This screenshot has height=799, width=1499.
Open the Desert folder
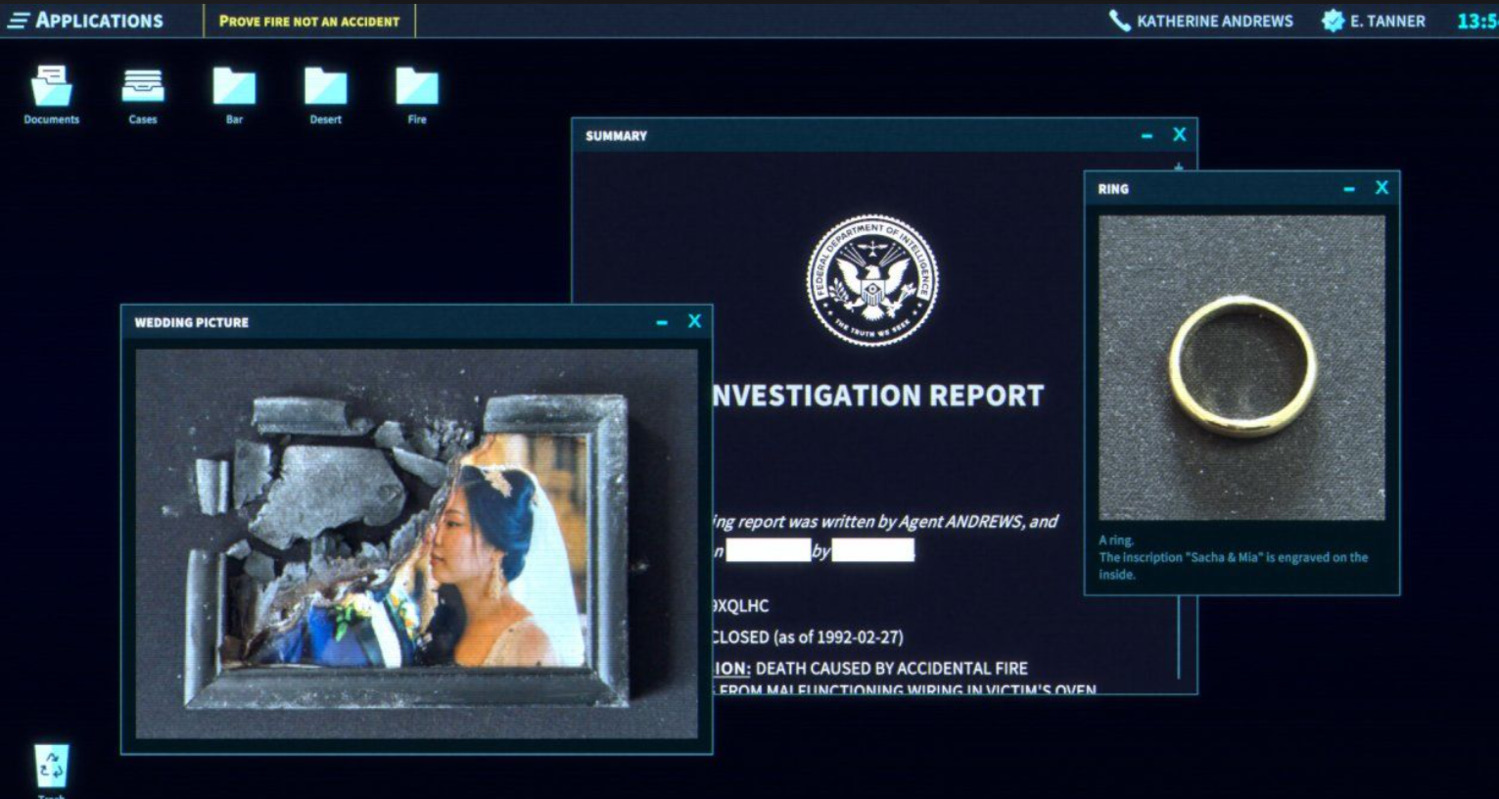tap(325, 87)
